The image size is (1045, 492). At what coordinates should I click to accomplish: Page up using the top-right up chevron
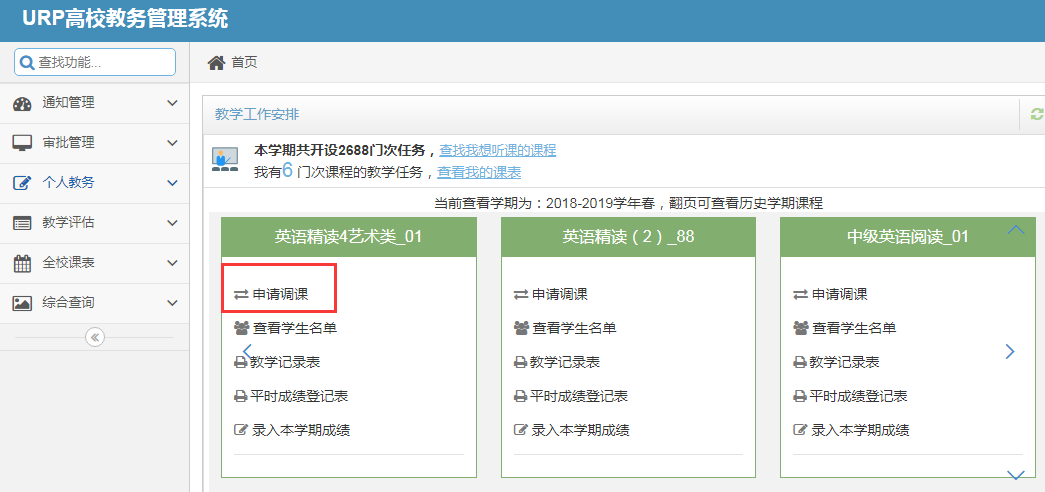tap(1016, 230)
